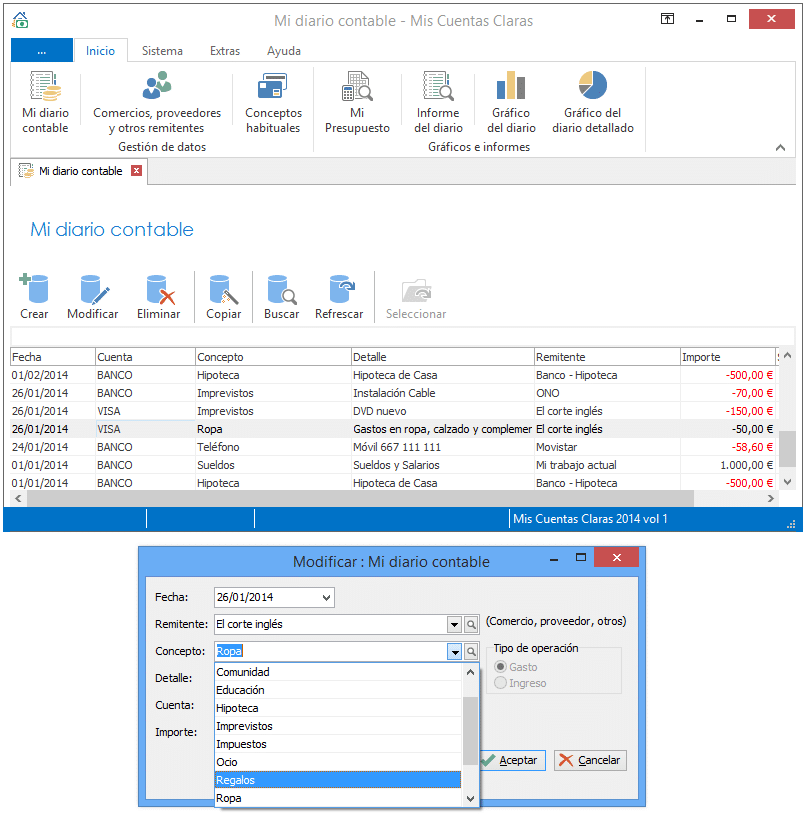Select the Ingreso radio button

[x=501, y=683]
